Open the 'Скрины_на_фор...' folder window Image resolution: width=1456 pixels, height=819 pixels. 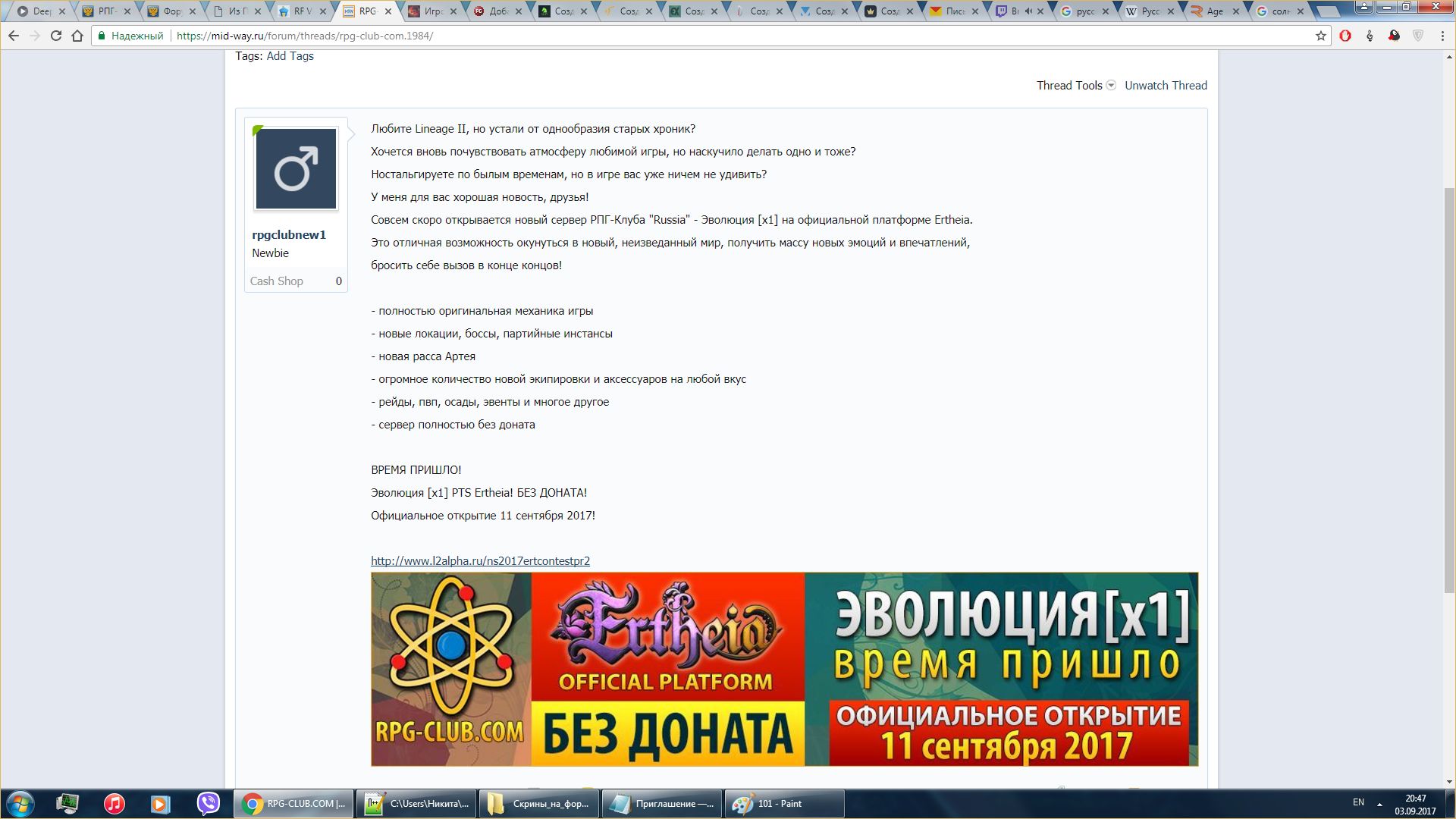point(539,804)
